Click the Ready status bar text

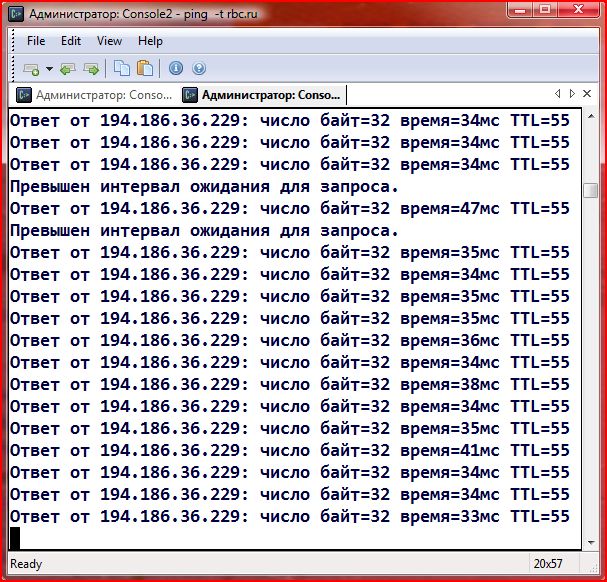pos(26,564)
